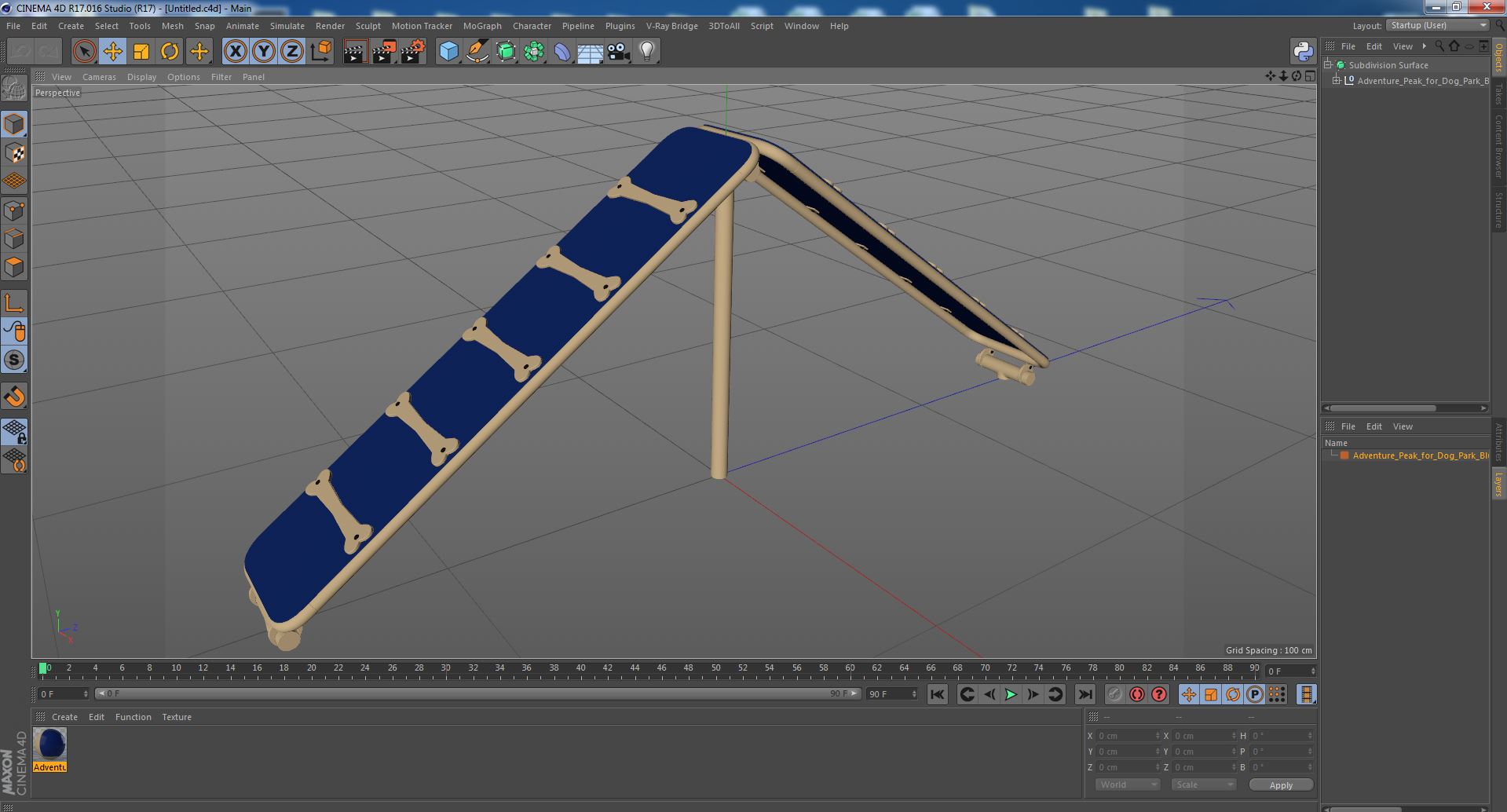This screenshot has width=1507, height=812.
Task: Toggle Enable Snap
Action: tap(14, 397)
